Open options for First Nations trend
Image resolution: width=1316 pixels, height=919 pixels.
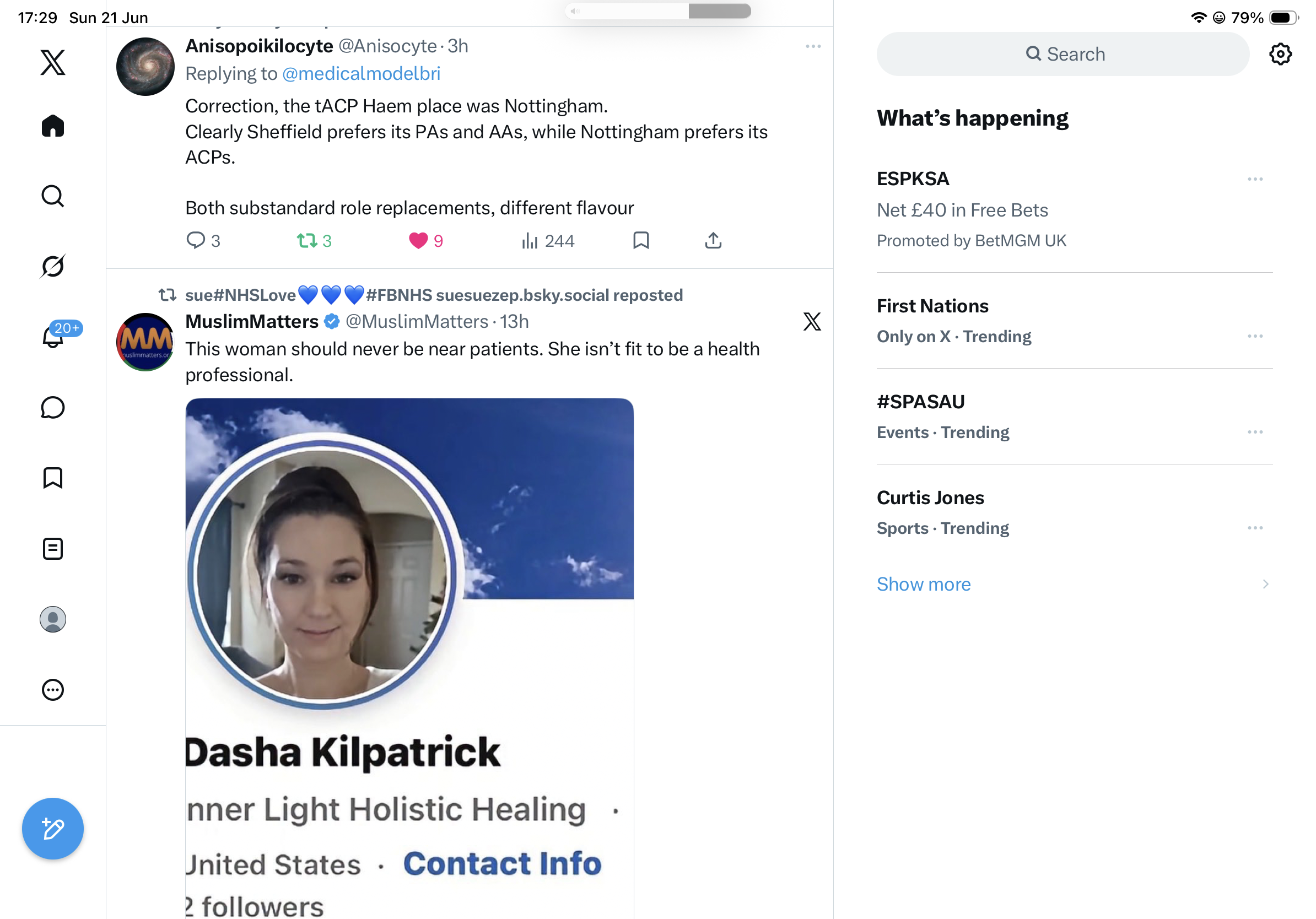1255,336
